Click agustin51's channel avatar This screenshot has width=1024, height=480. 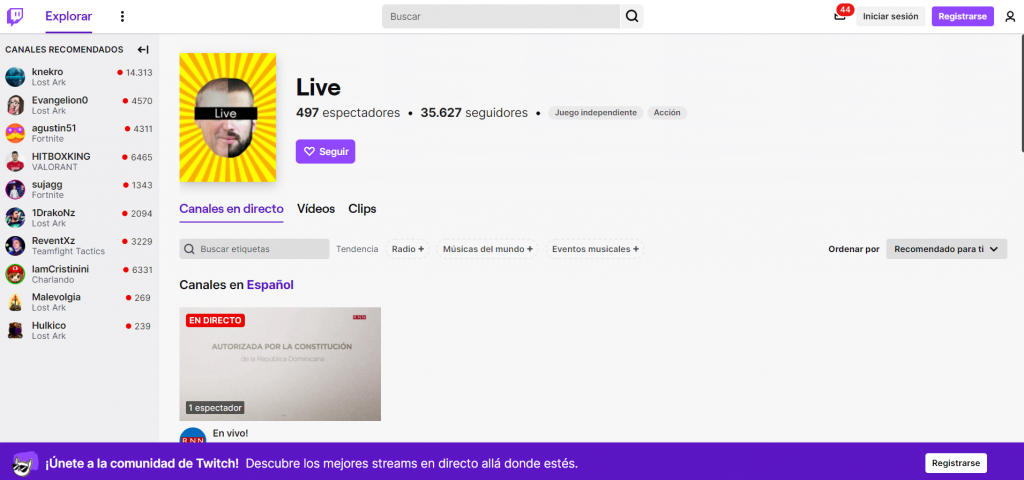click(15, 133)
